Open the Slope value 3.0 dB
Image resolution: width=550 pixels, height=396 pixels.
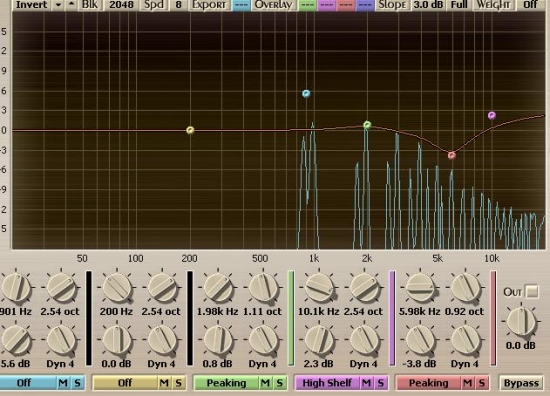(x=428, y=5)
